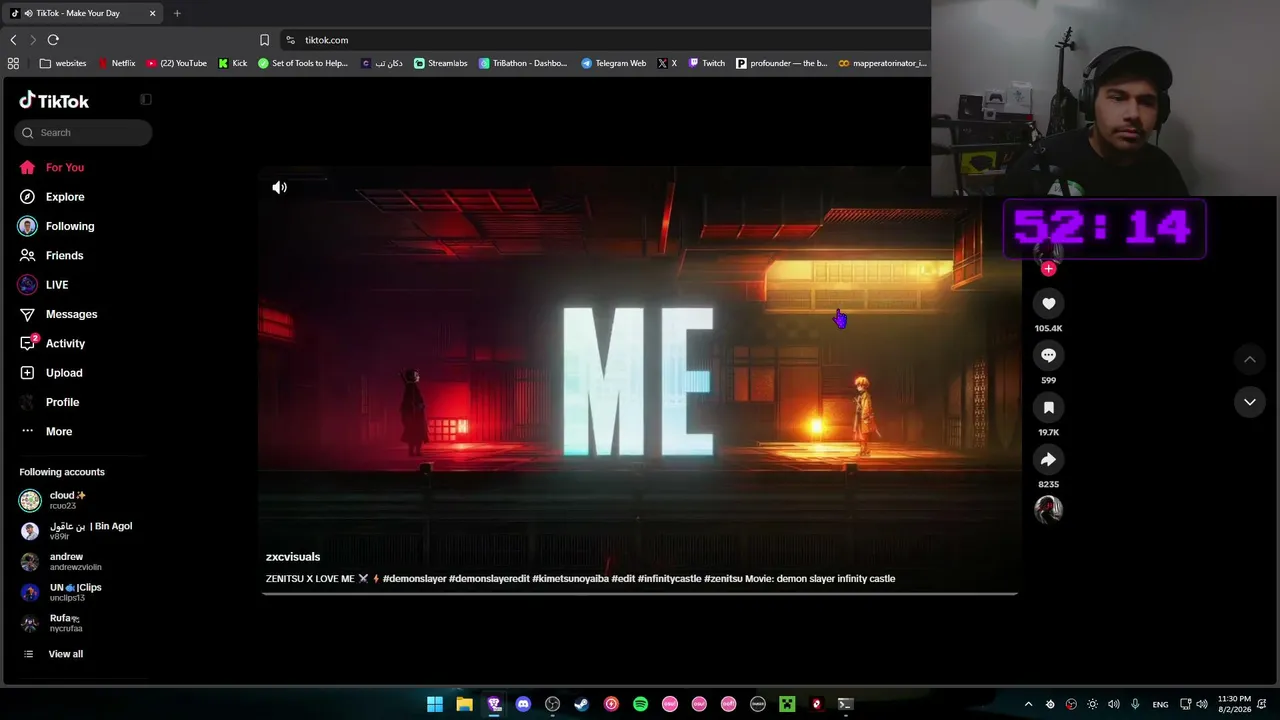
Task: Open the Netflix bookmark
Action: pyautogui.click(x=116, y=63)
